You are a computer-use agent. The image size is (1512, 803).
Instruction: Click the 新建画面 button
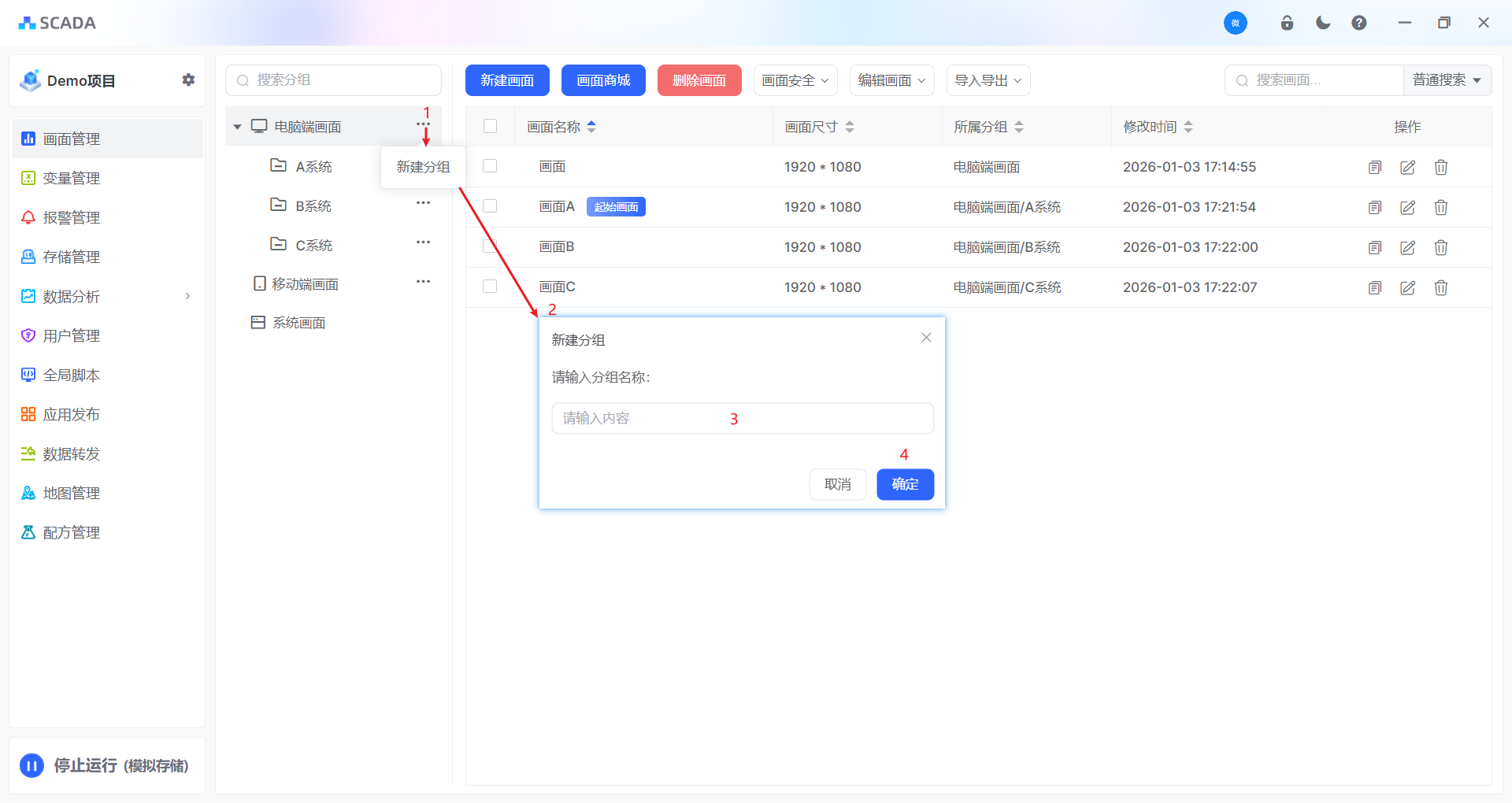[x=507, y=80]
